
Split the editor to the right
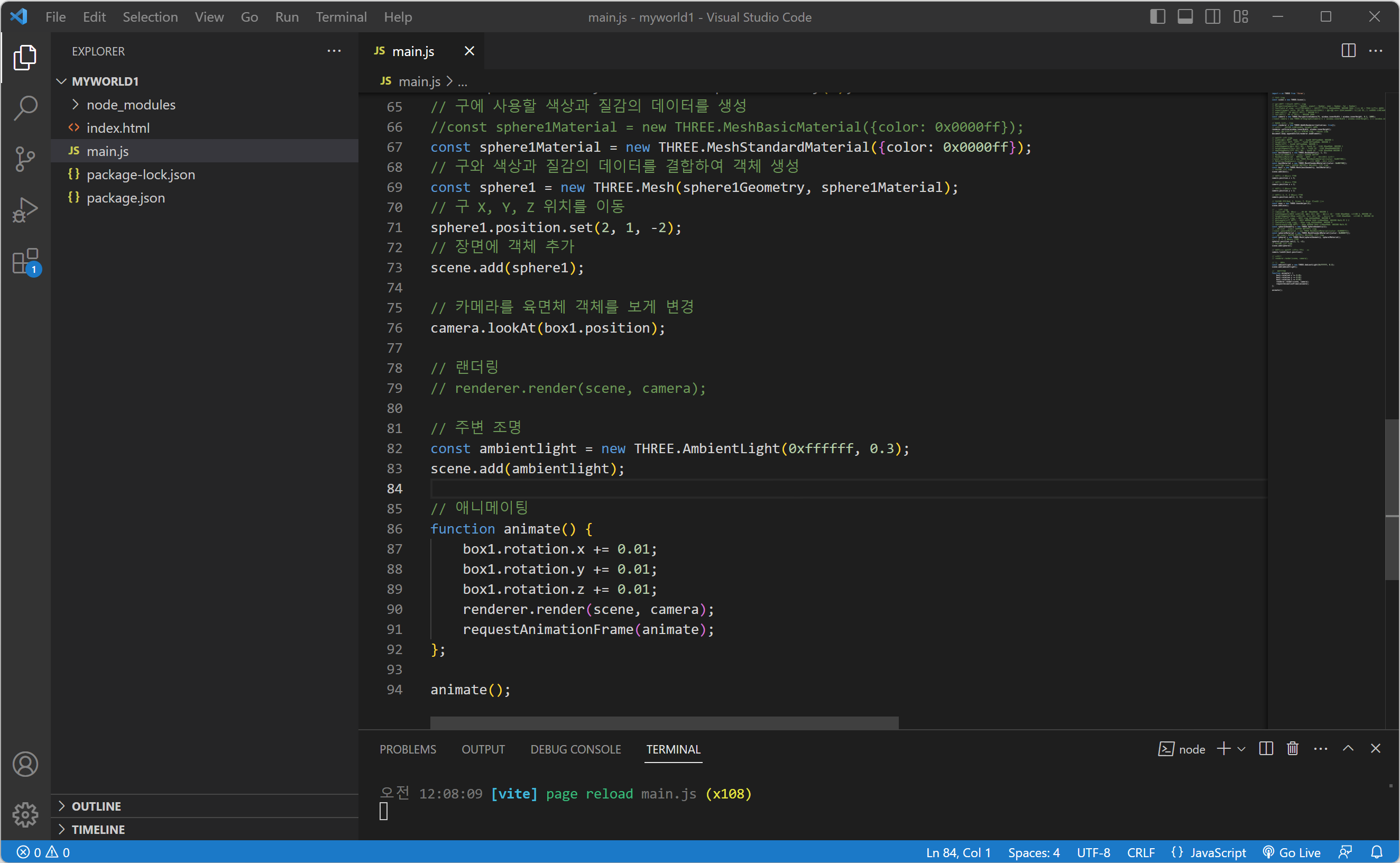(1348, 51)
